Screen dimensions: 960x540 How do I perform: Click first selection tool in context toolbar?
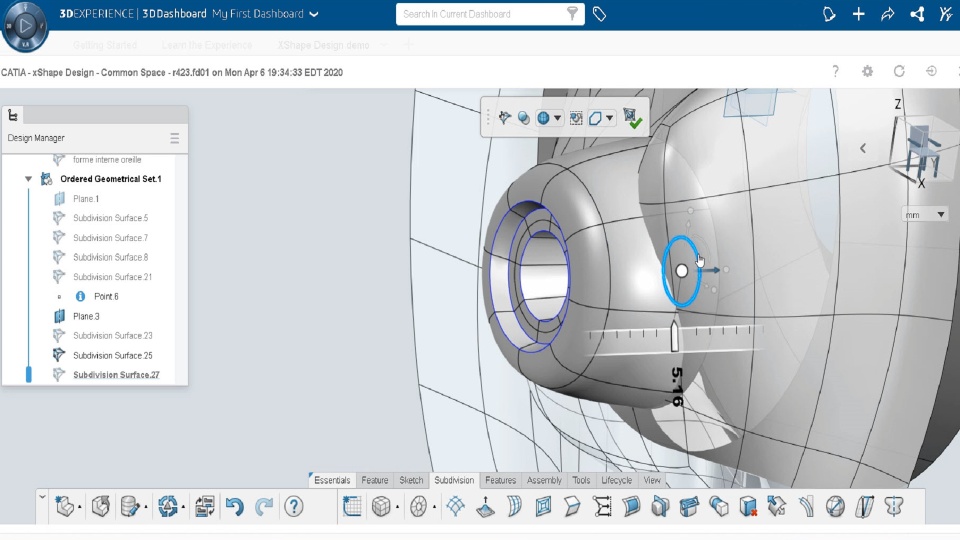(x=504, y=118)
